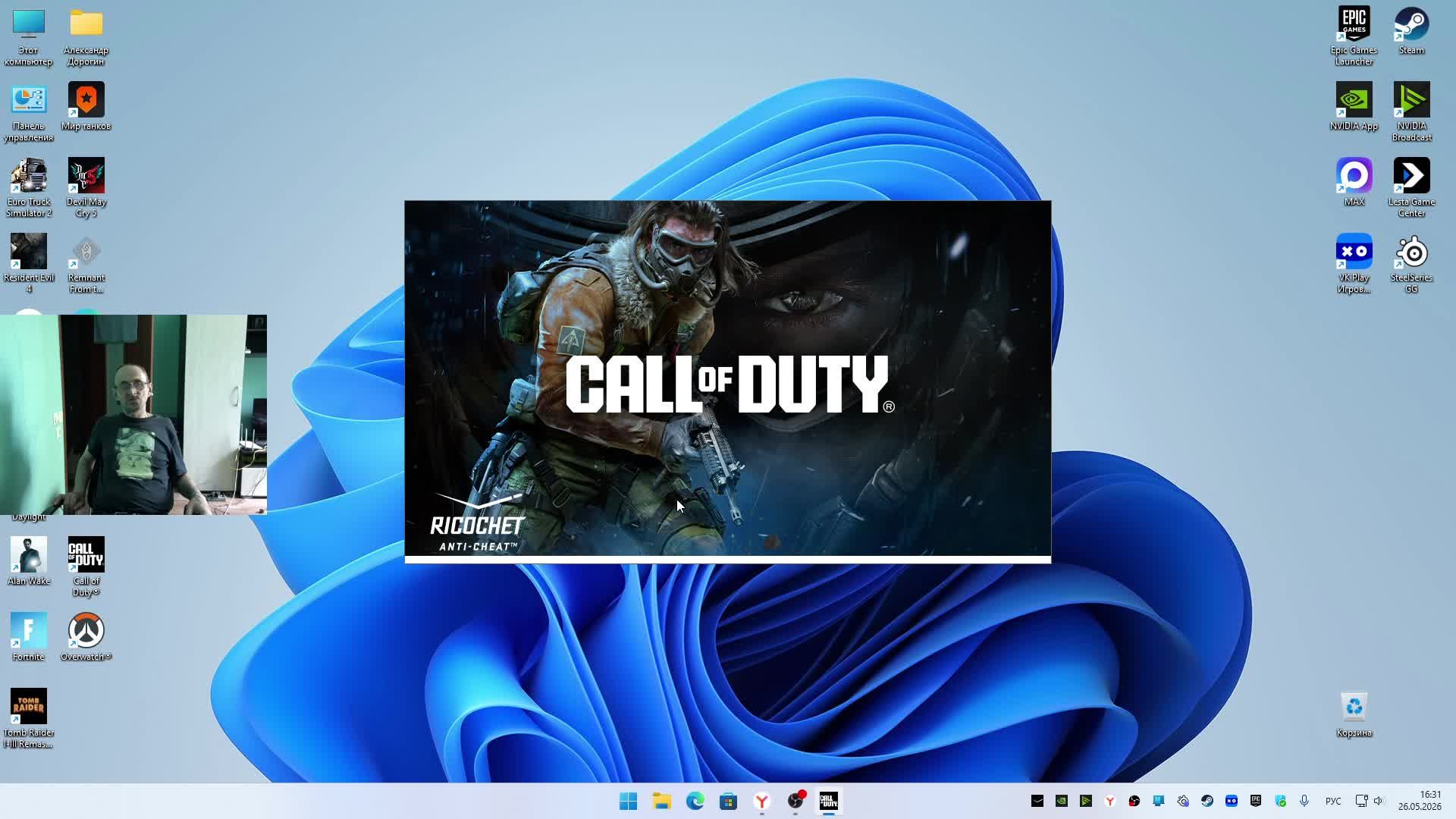Image resolution: width=1456 pixels, height=819 pixels.
Task: Open clock and date 16:31 panel
Action: click(x=1420, y=801)
